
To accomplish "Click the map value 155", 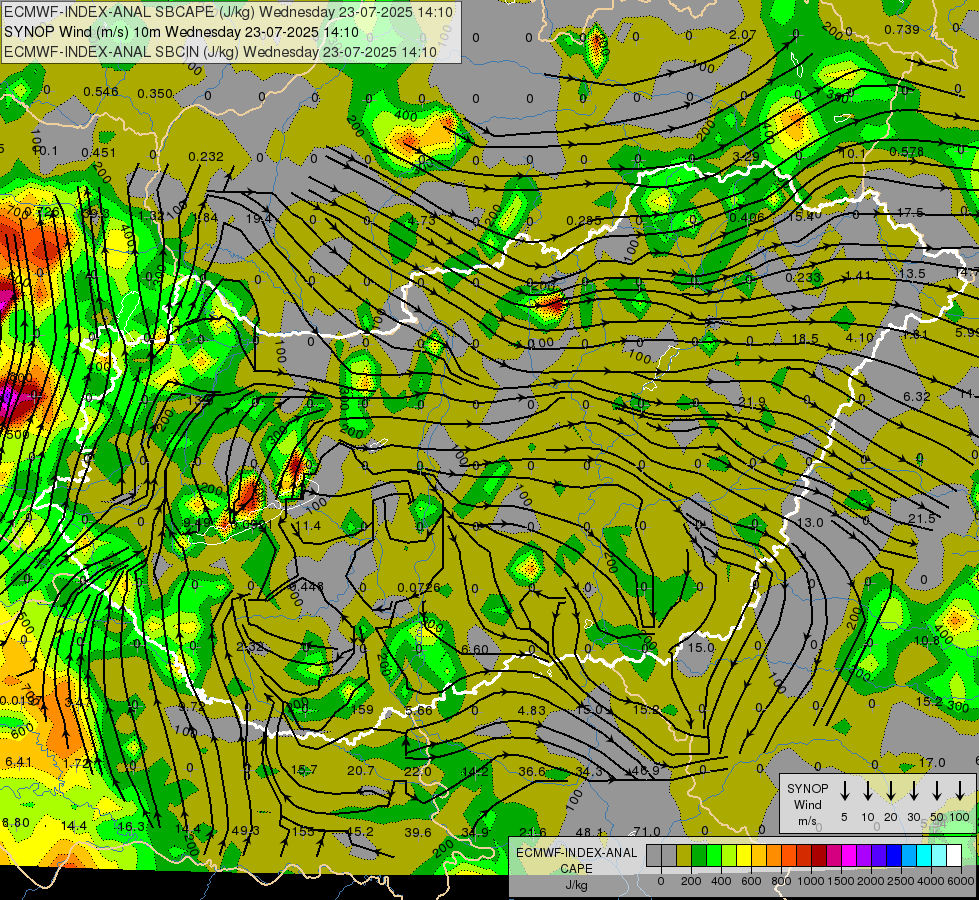I will pyautogui.click(x=303, y=831).
